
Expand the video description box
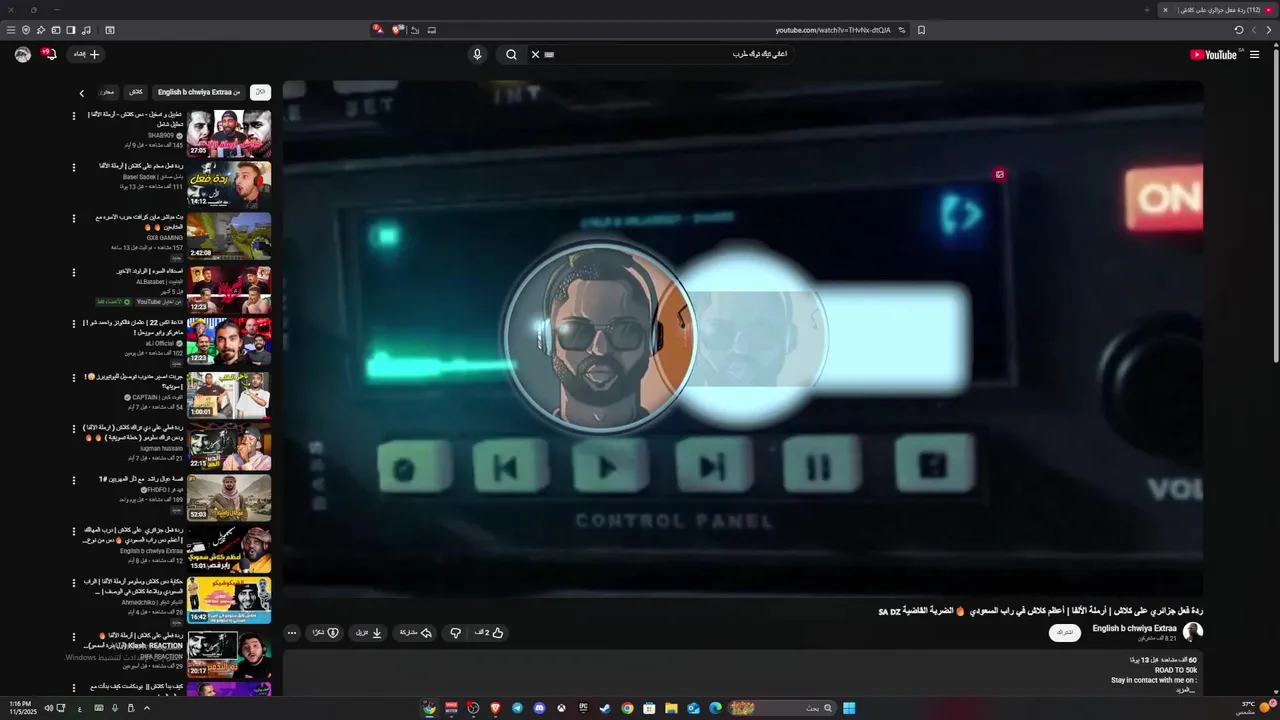(742, 672)
